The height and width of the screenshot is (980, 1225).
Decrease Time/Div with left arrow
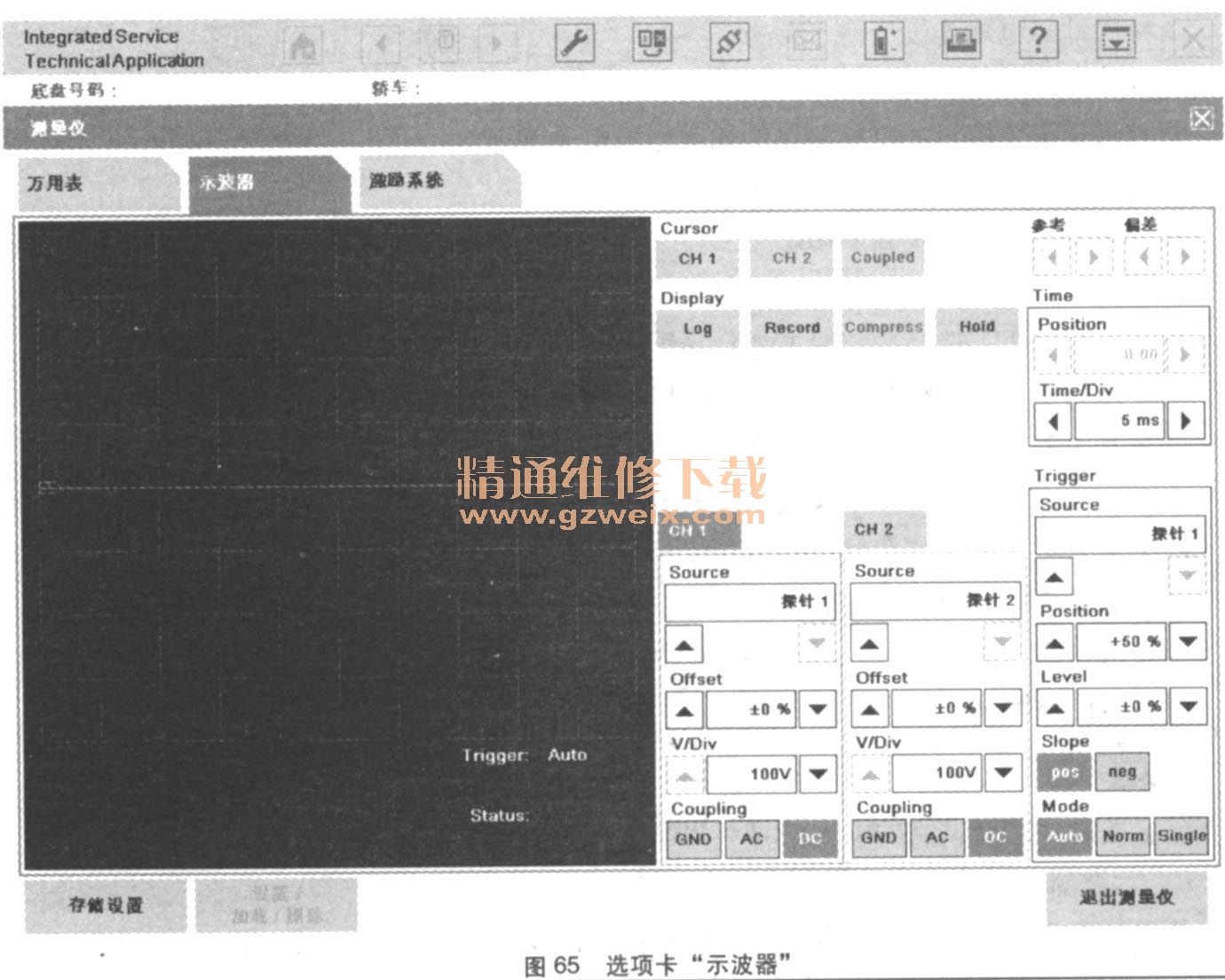(x=1054, y=421)
